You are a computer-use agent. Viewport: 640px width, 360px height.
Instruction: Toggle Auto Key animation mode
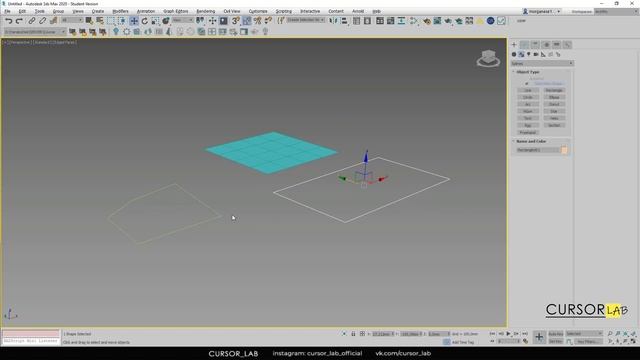556,334
